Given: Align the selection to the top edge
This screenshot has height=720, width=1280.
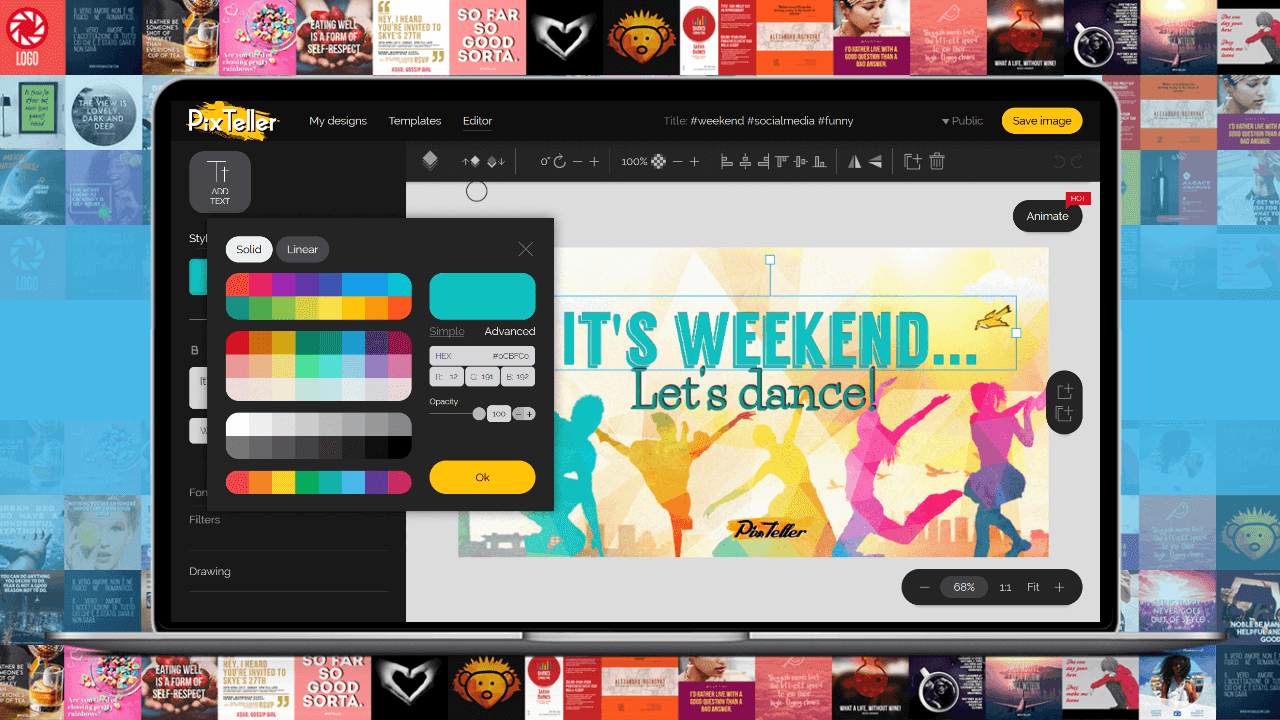Looking at the screenshot, I should [782, 161].
